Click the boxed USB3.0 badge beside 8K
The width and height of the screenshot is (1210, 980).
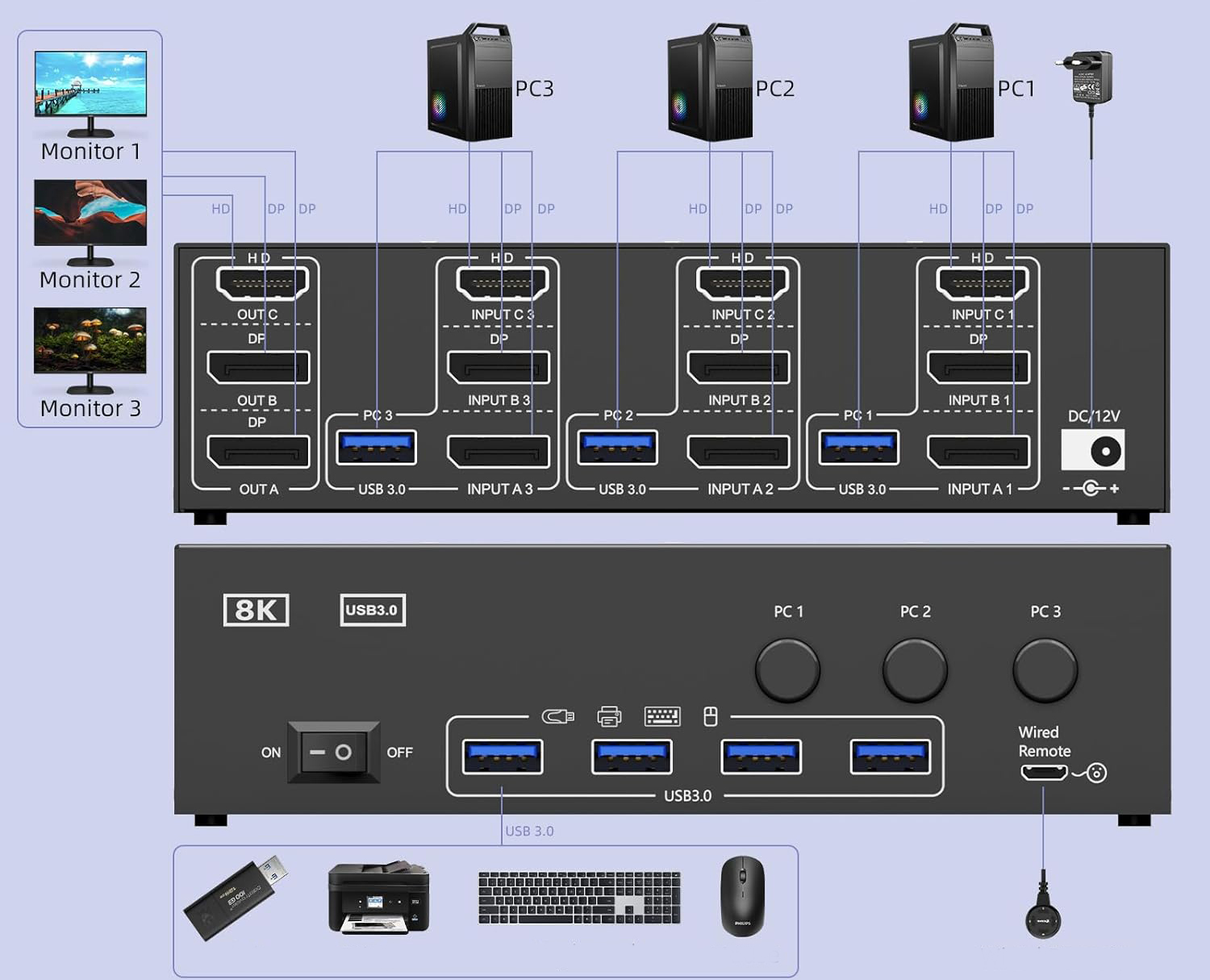372,610
